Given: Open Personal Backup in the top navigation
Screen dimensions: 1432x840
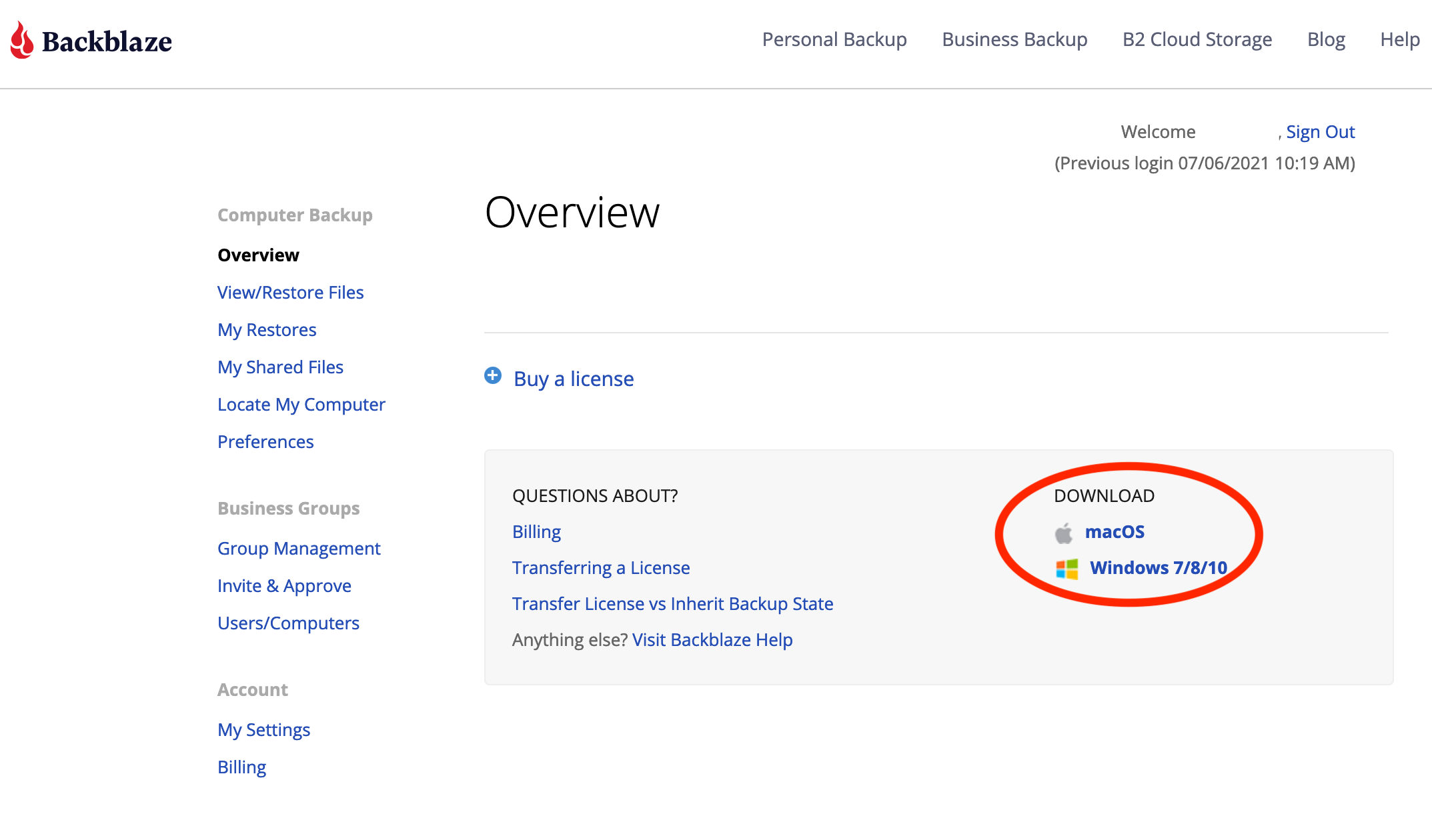Looking at the screenshot, I should tap(834, 40).
